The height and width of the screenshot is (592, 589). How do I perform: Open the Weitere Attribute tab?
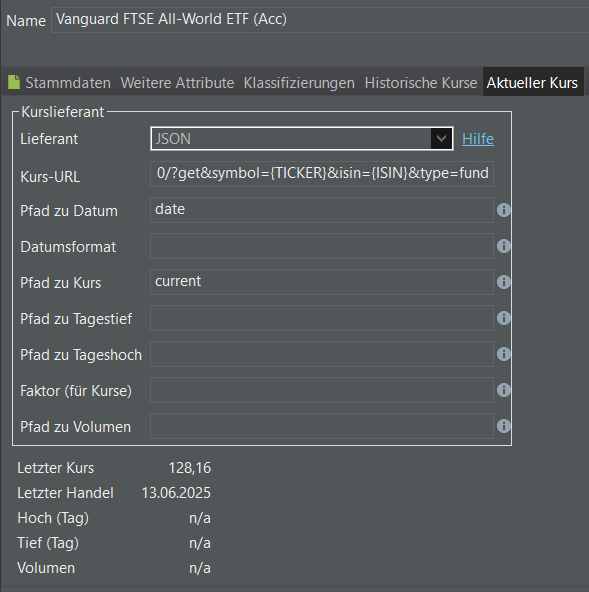click(x=177, y=83)
